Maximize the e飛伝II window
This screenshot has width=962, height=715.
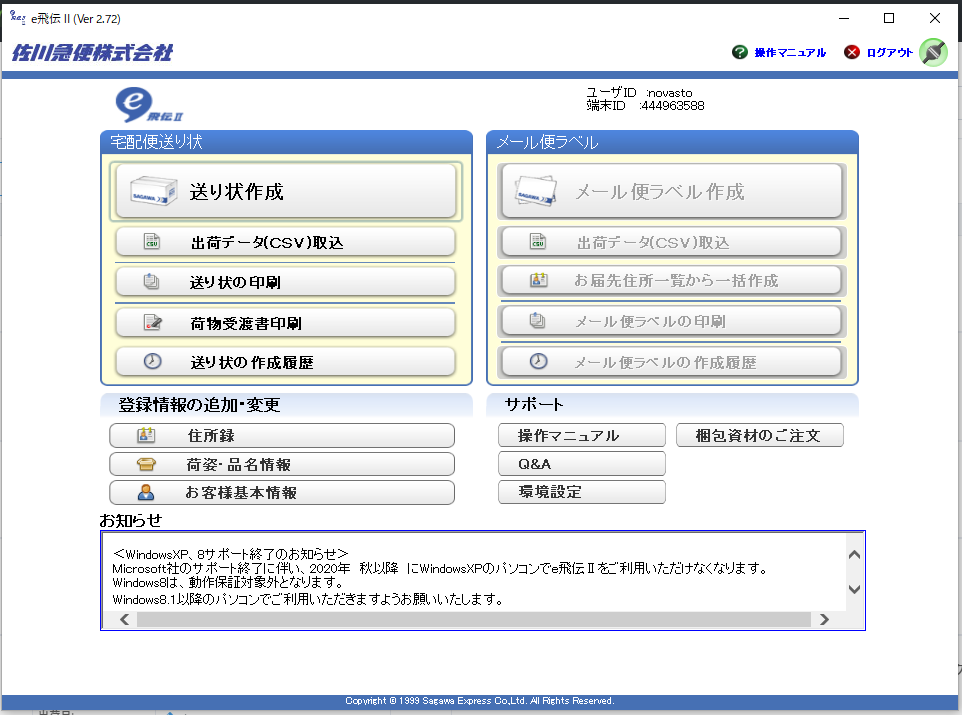[x=888, y=18]
